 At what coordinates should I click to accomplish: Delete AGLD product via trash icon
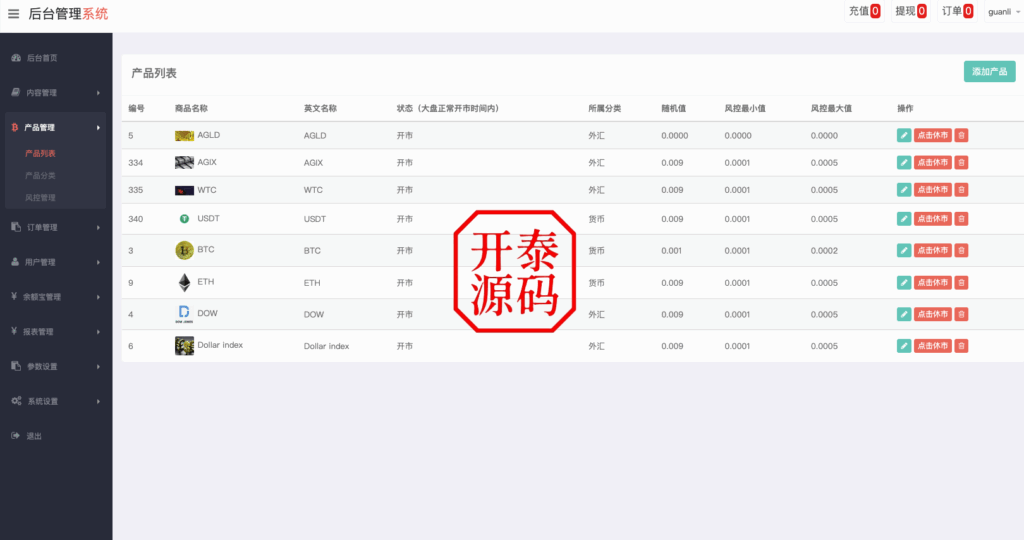tap(961, 135)
